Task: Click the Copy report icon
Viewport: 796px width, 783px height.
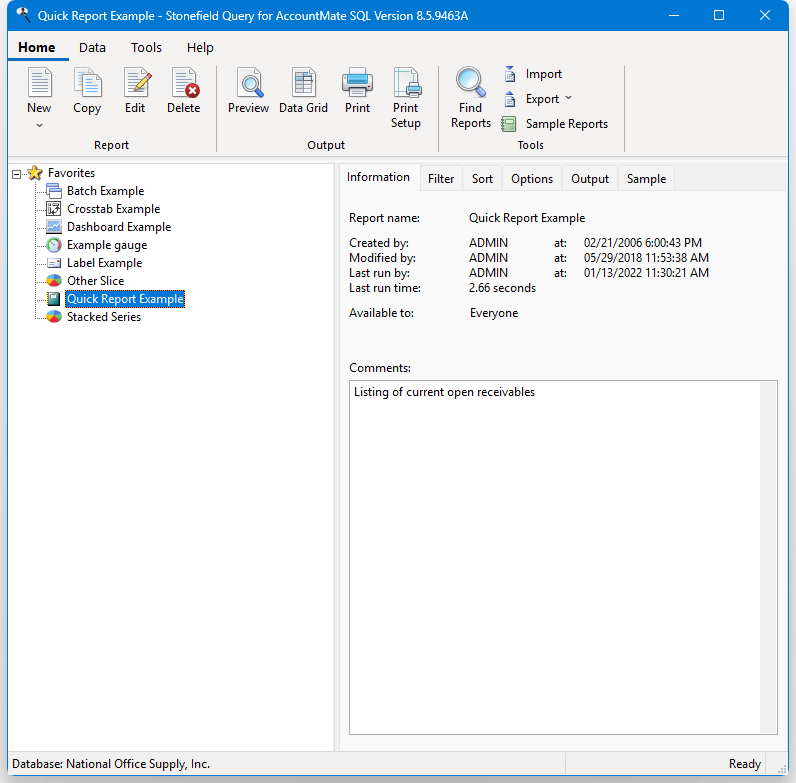Action: pyautogui.click(x=87, y=84)
